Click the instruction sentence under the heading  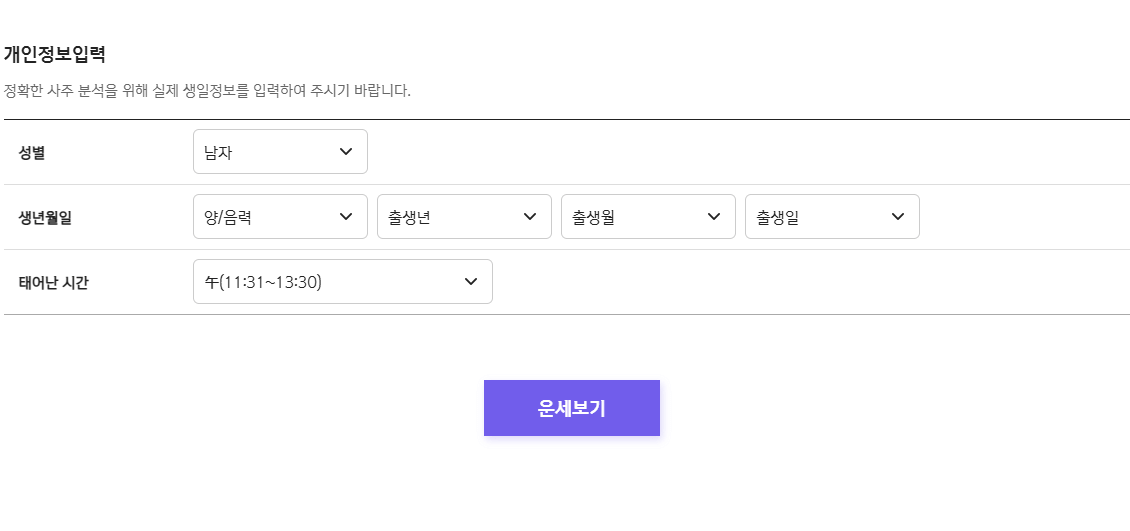point(207,91)
